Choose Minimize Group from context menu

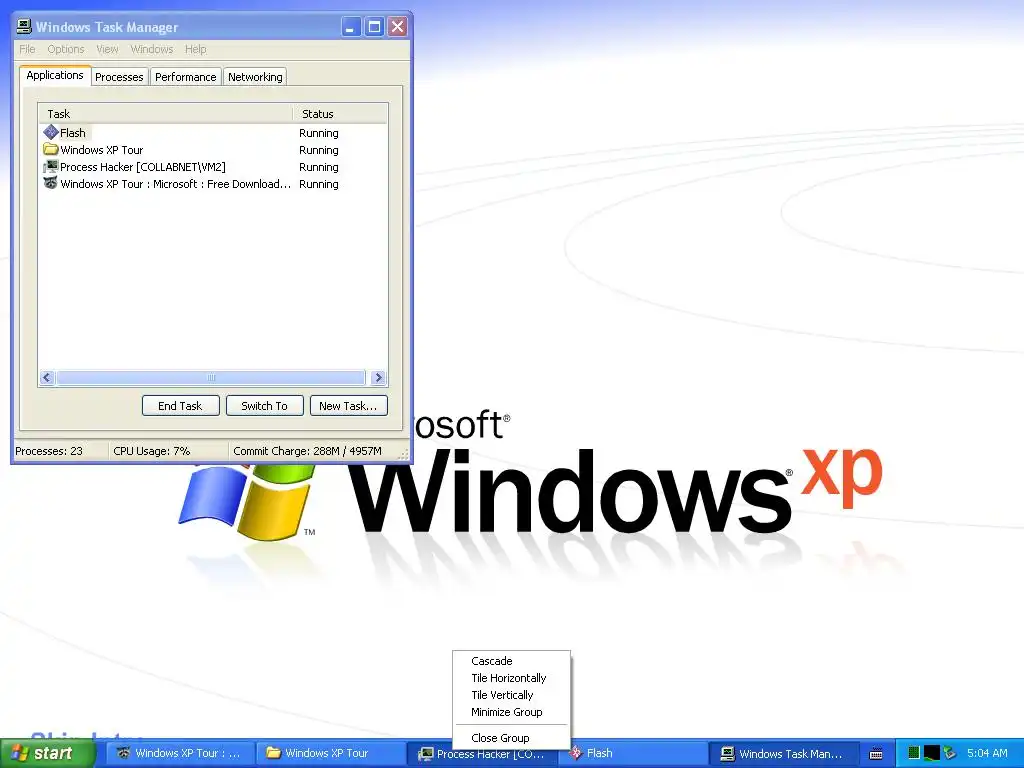tap(511, 712)
